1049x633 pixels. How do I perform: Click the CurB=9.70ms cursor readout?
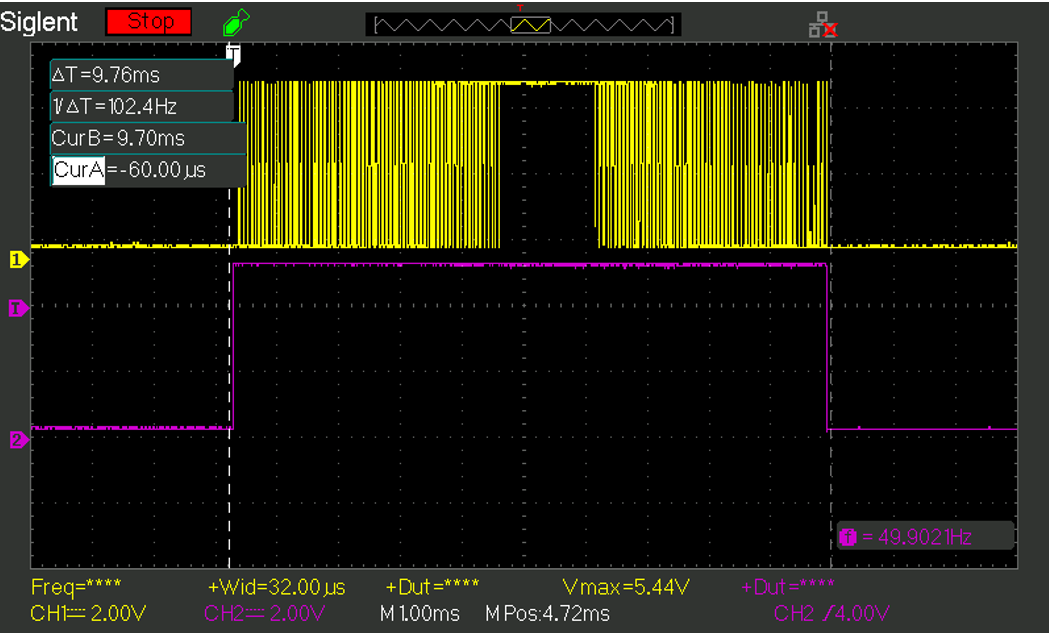tap(149, 139)
